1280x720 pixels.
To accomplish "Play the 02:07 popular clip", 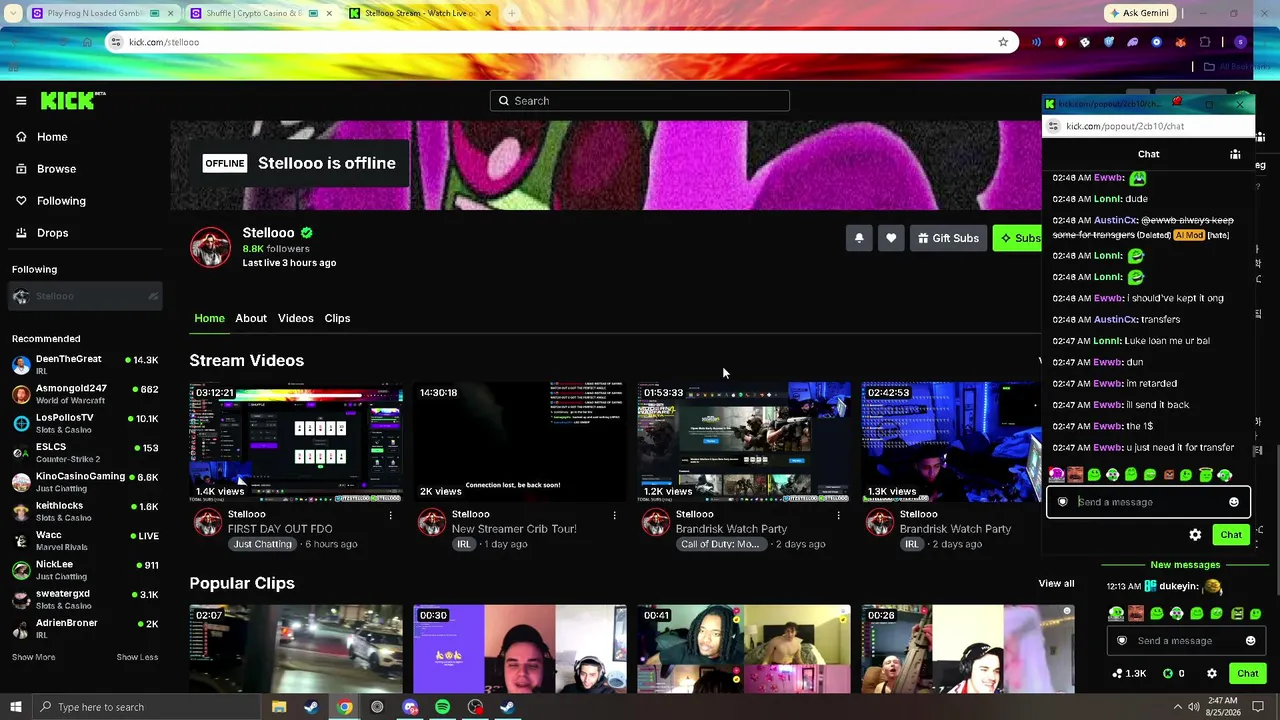I will point(296,648).
